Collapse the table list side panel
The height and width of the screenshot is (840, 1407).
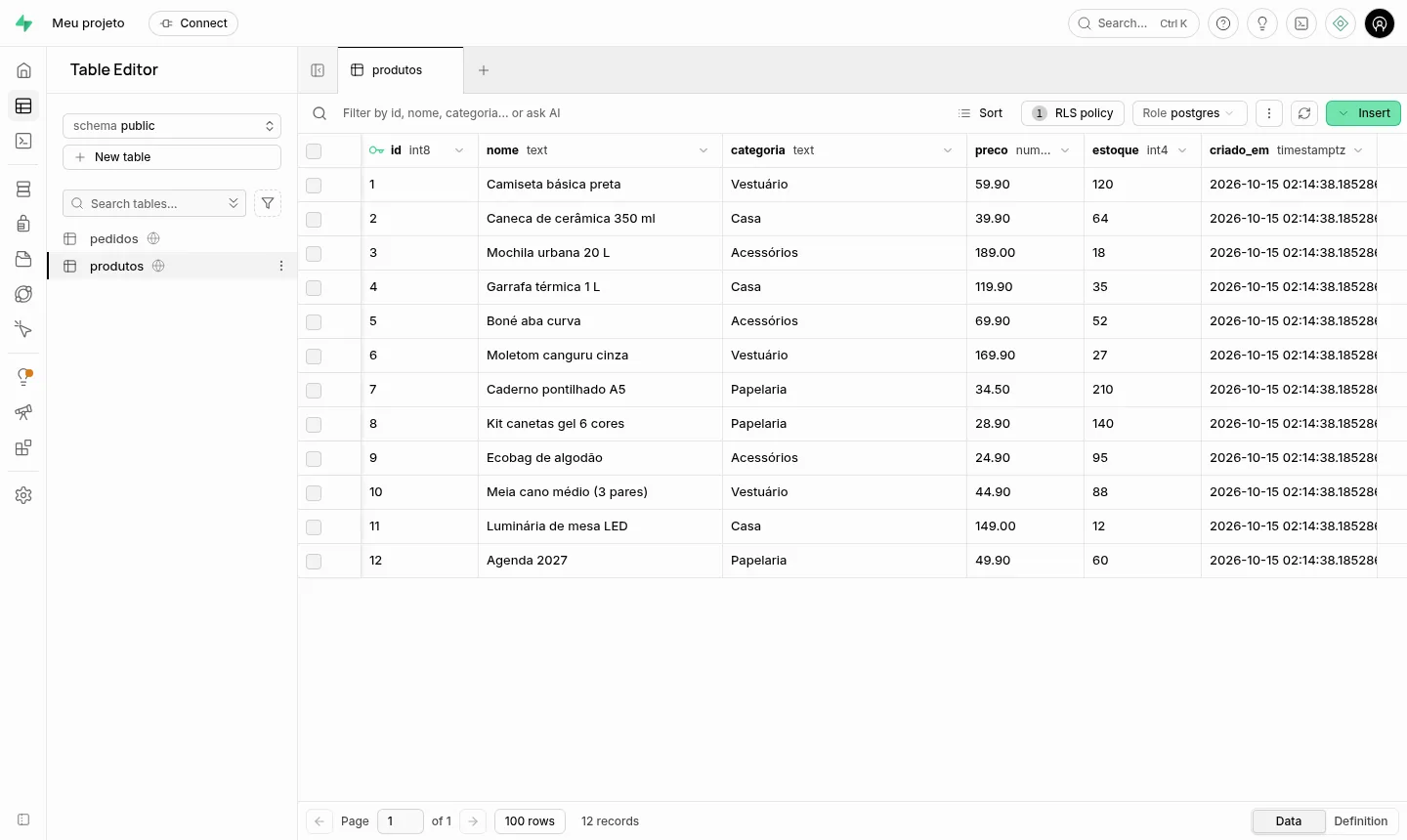tap(318, 70)
